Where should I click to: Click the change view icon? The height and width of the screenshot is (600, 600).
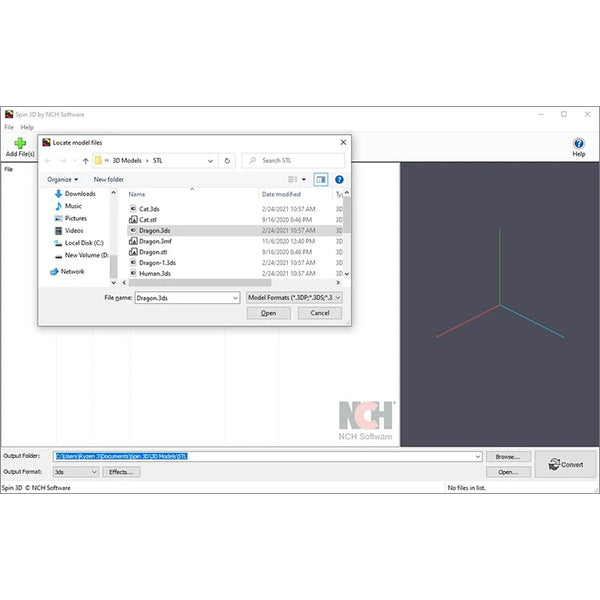coord(292,179)
